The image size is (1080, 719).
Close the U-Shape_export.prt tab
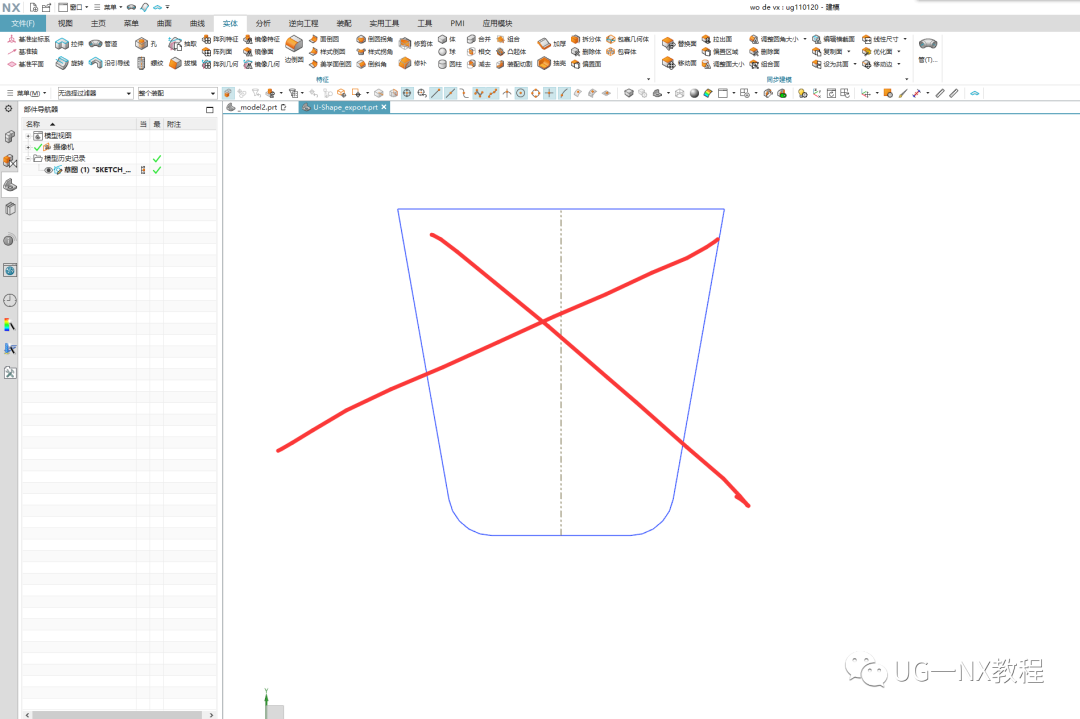point(384,107)
